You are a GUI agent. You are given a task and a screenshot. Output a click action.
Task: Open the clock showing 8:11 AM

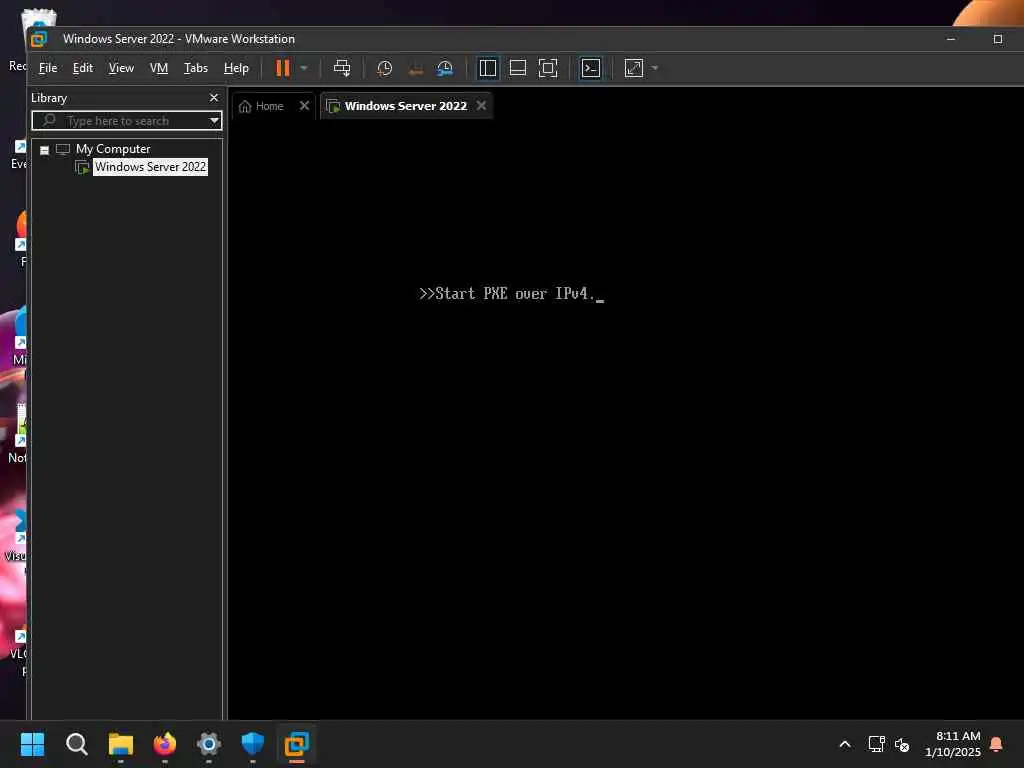click(x=952, y=744)
